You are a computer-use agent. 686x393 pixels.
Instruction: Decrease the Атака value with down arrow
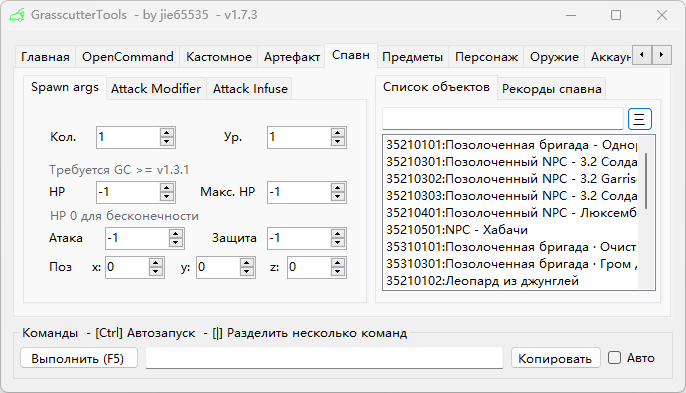click(x=175, y=242)
